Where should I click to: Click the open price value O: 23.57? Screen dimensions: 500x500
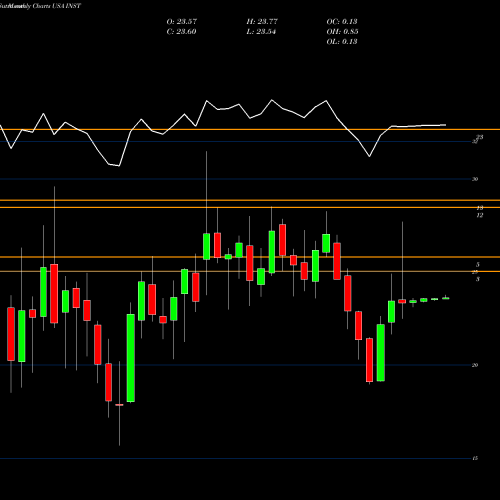pos(182,21)
